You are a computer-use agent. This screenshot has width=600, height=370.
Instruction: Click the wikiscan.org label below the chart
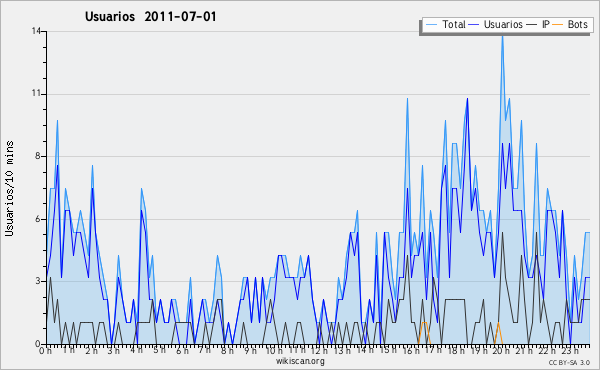click(300, 361)
